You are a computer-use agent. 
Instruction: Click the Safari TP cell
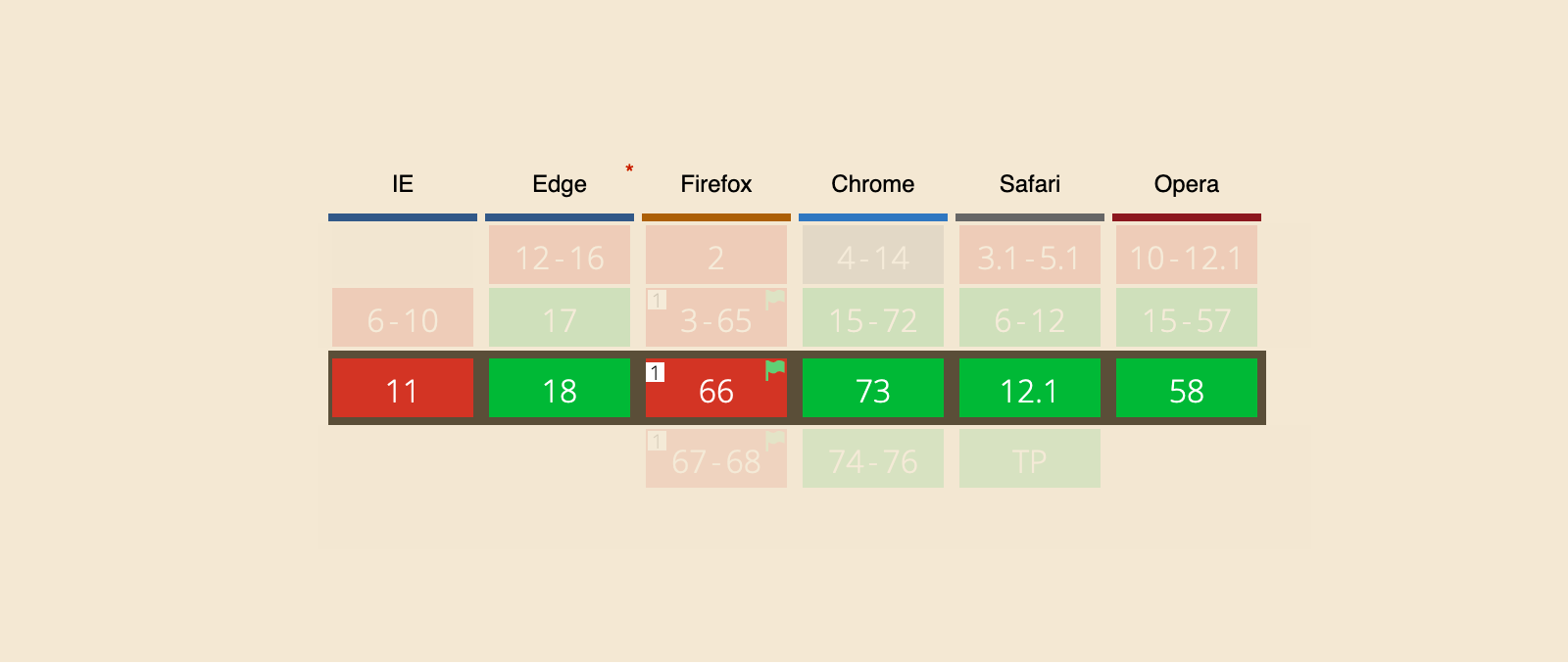click(1030, 459)
